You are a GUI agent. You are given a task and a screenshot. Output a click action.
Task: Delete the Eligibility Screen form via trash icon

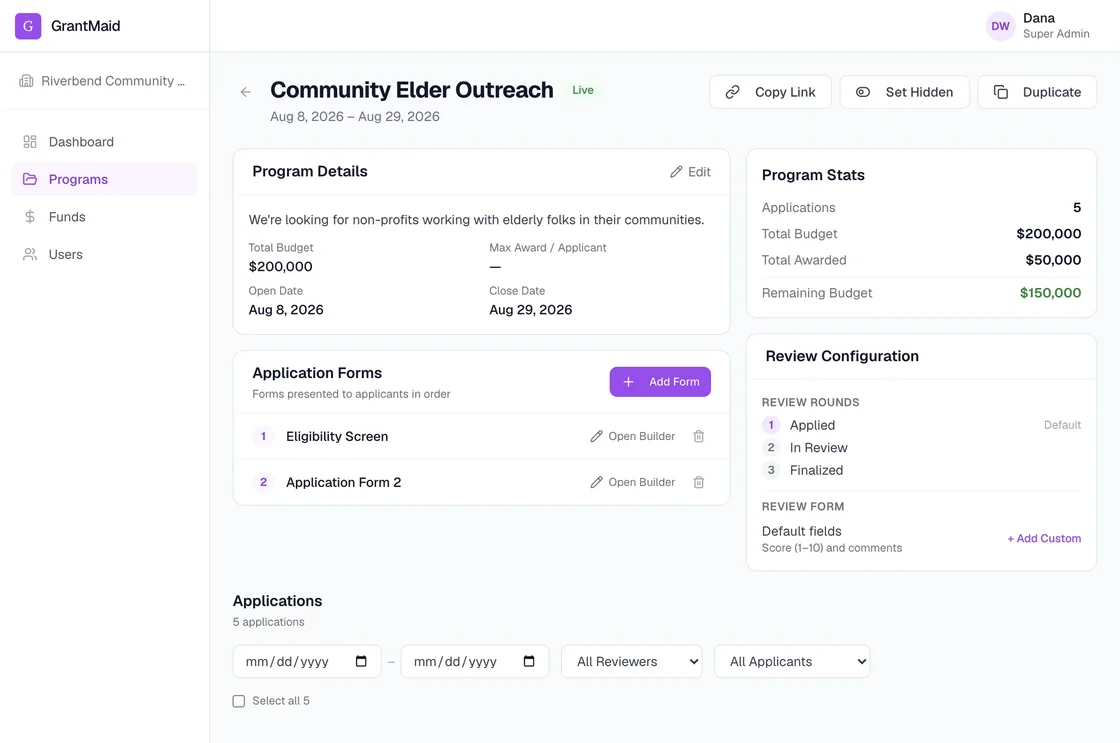point(699,436)
